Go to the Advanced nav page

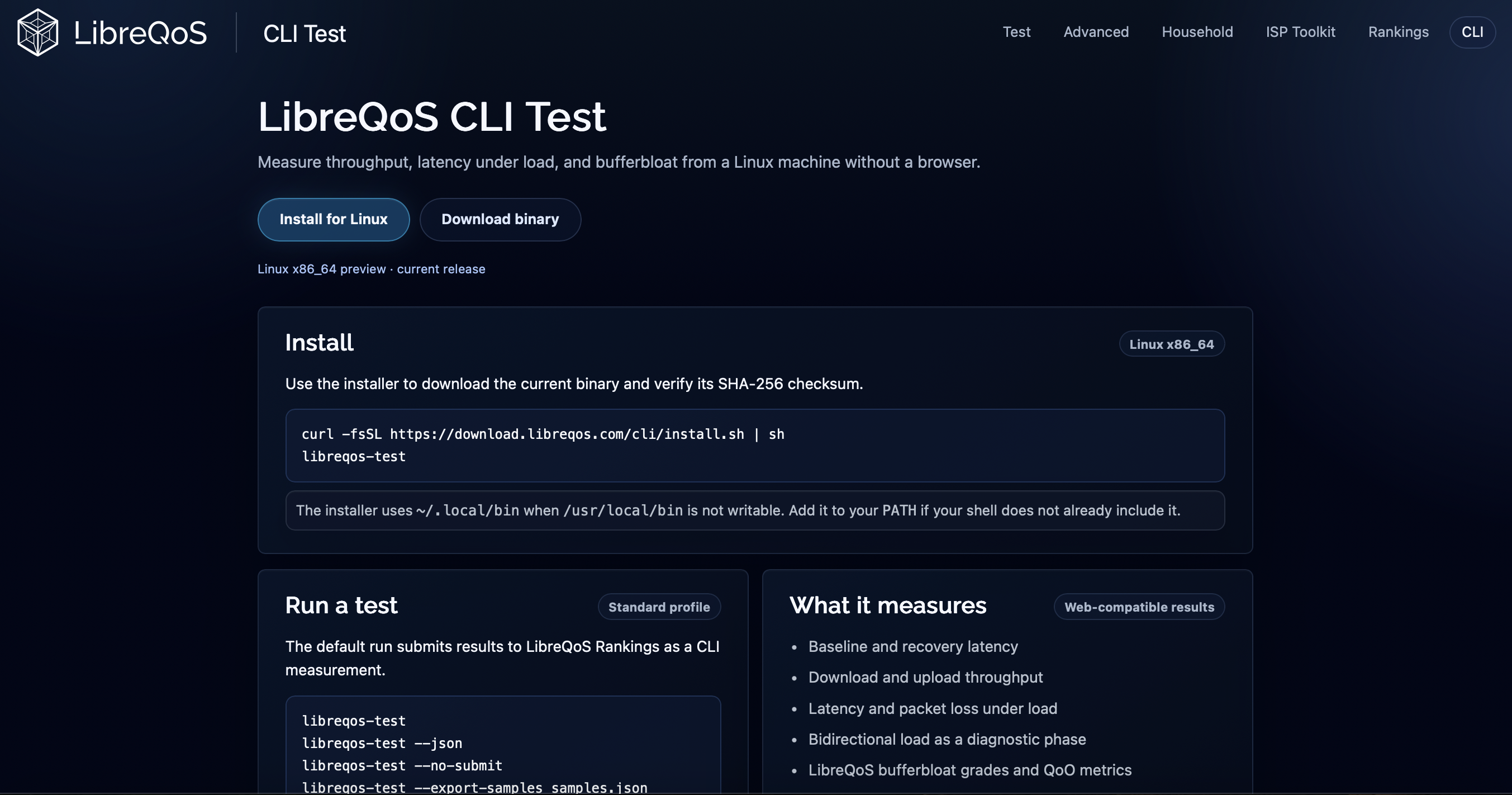click(1096, 32)
